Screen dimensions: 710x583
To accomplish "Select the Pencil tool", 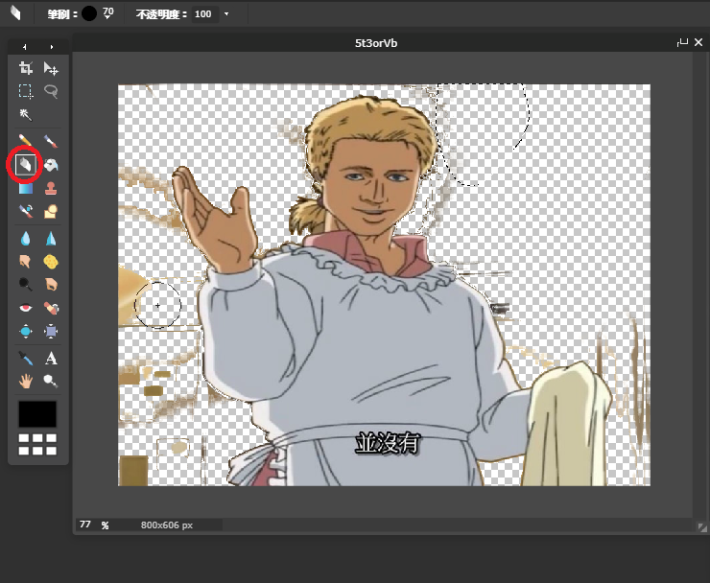I will click(x=25, y=141).
